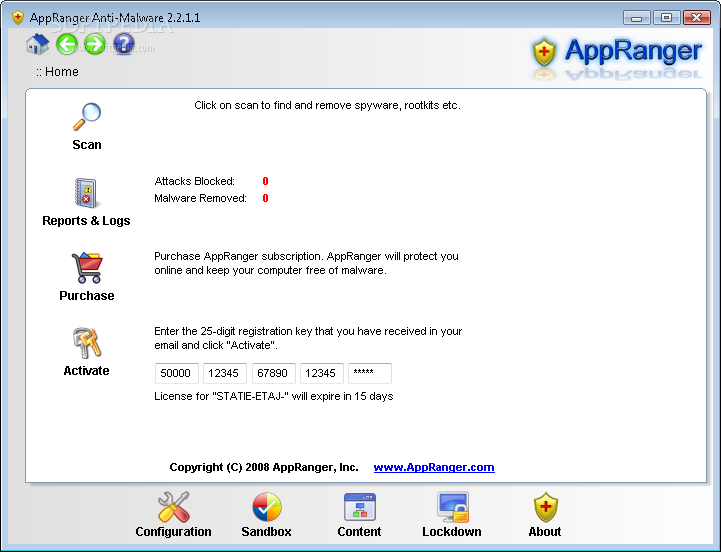Click the shopping cart Purchase icon

87,267
